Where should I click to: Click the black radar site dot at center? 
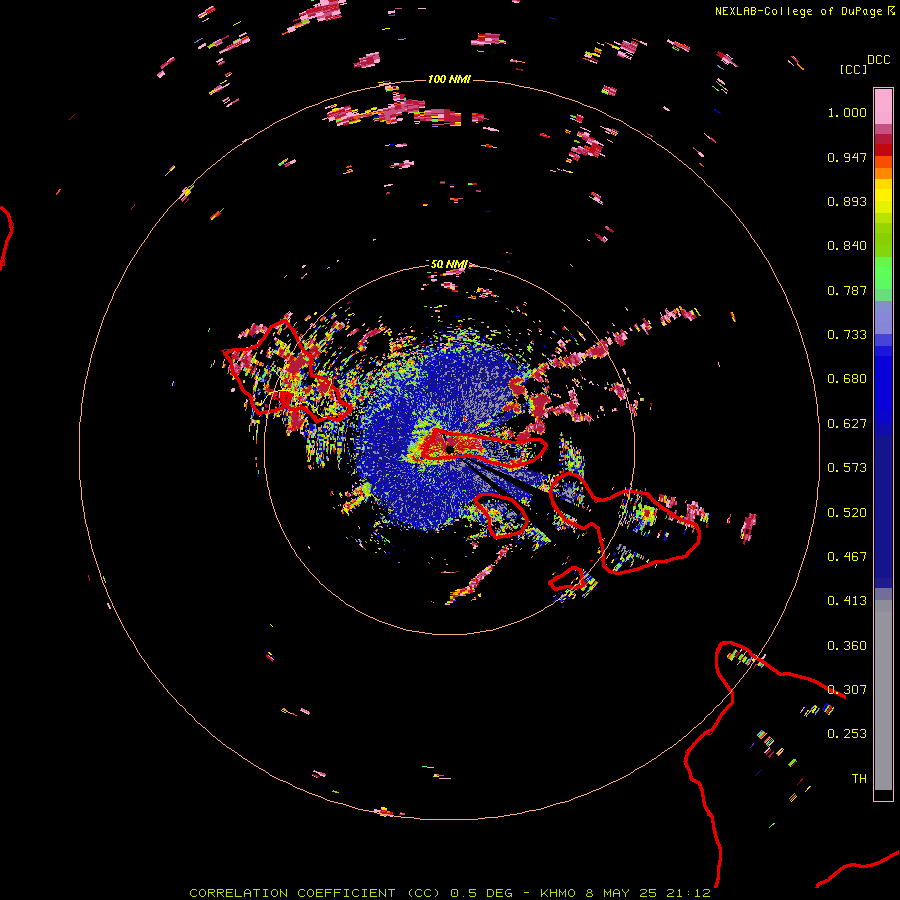point(449,449)
